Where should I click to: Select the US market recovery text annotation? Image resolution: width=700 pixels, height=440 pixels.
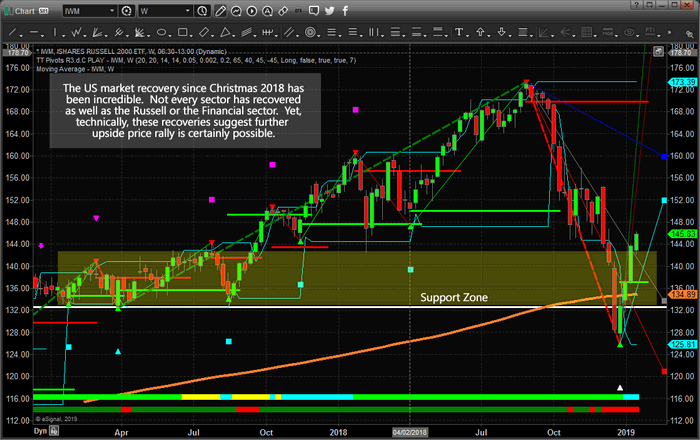(x=185, y=111)
